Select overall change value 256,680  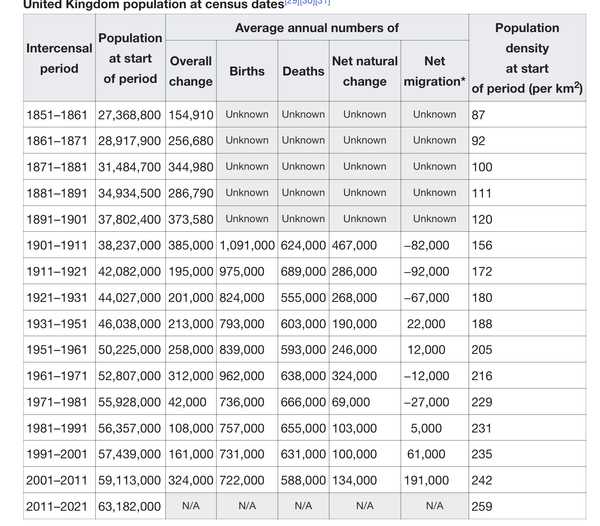(x=191, y=141)
